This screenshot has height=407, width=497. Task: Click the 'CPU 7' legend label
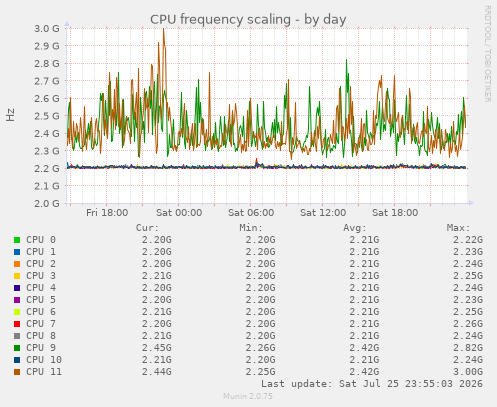pos(41,324)
